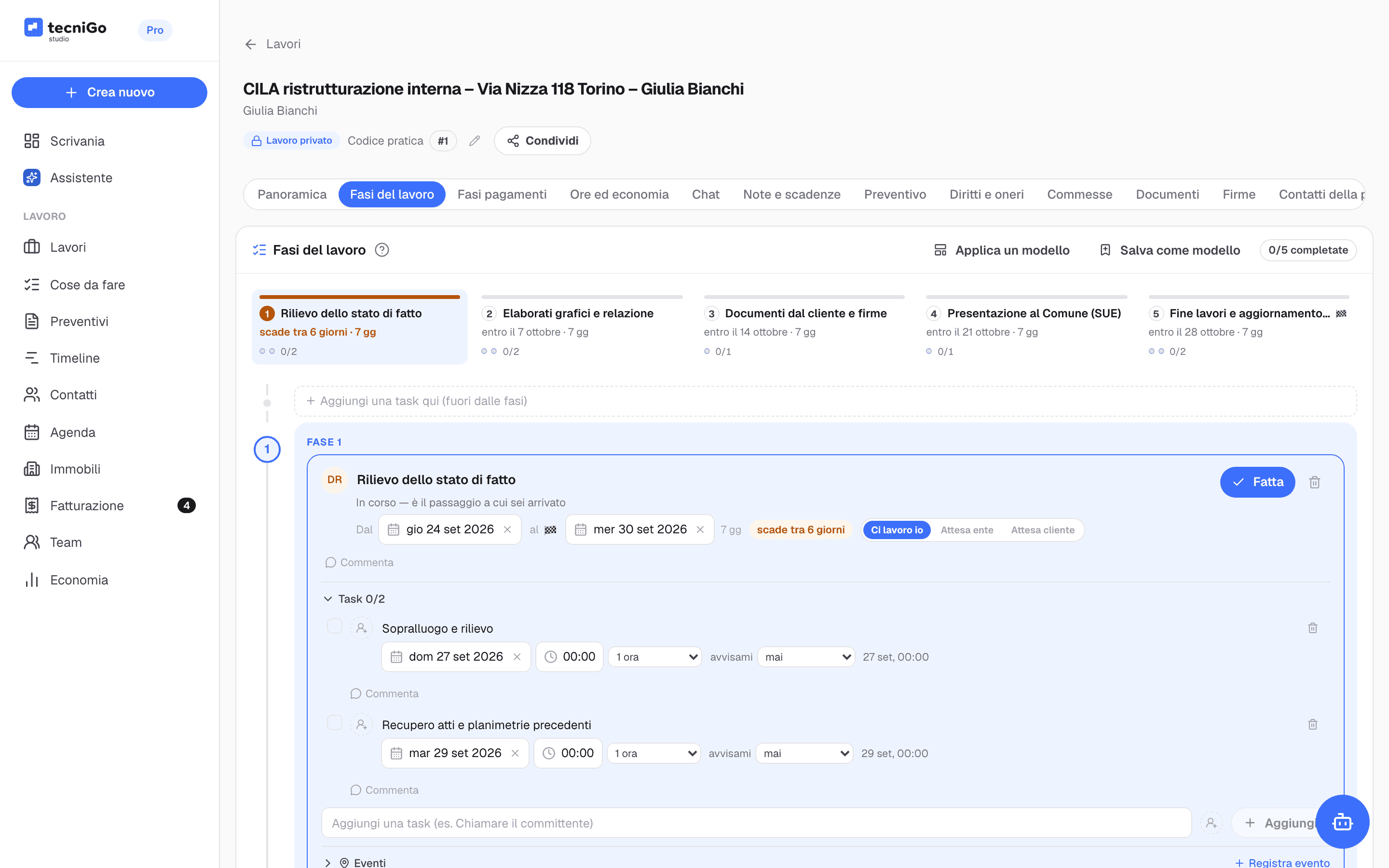Check the Sopralluogo e rilievo task checkbox
The image size is (1389, 868).
(x=335, y=626)
